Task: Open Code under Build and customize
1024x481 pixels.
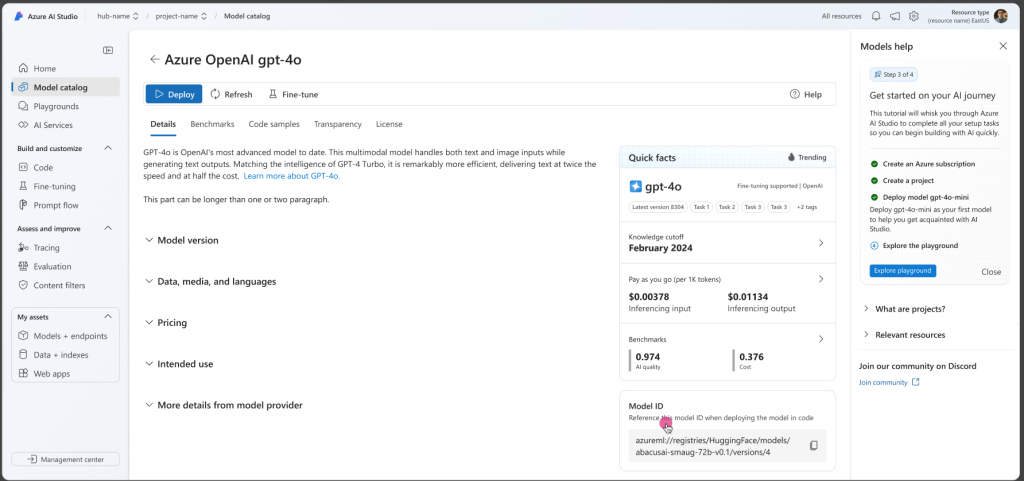Action: pyautogui.click(x=65, y=168)
